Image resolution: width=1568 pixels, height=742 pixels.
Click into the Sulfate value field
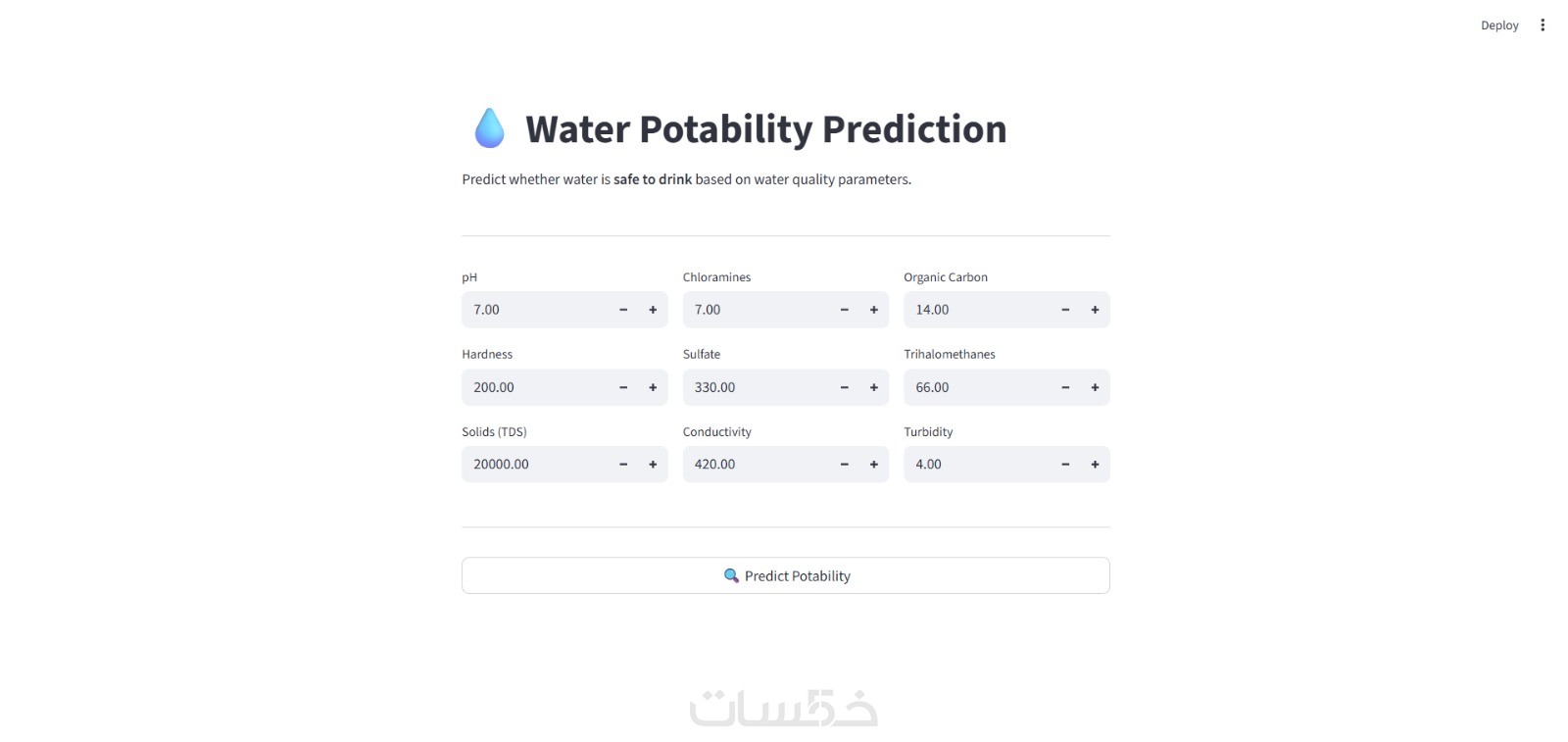755,387
